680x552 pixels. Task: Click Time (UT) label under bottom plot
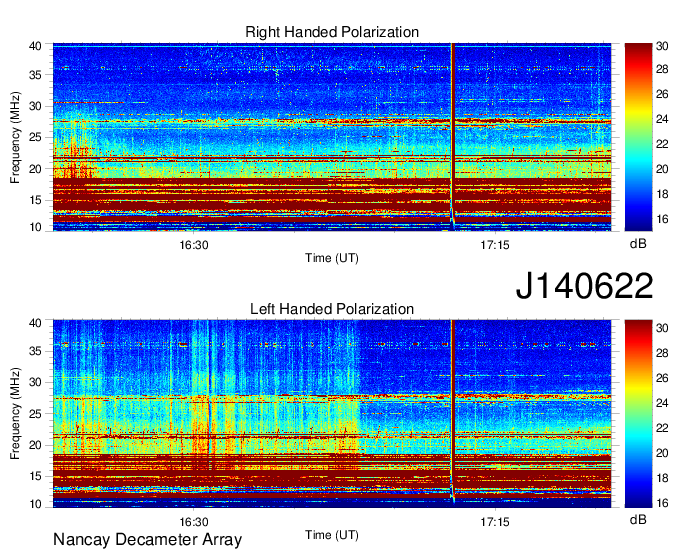pyautogui.click(x=332, y=535)
